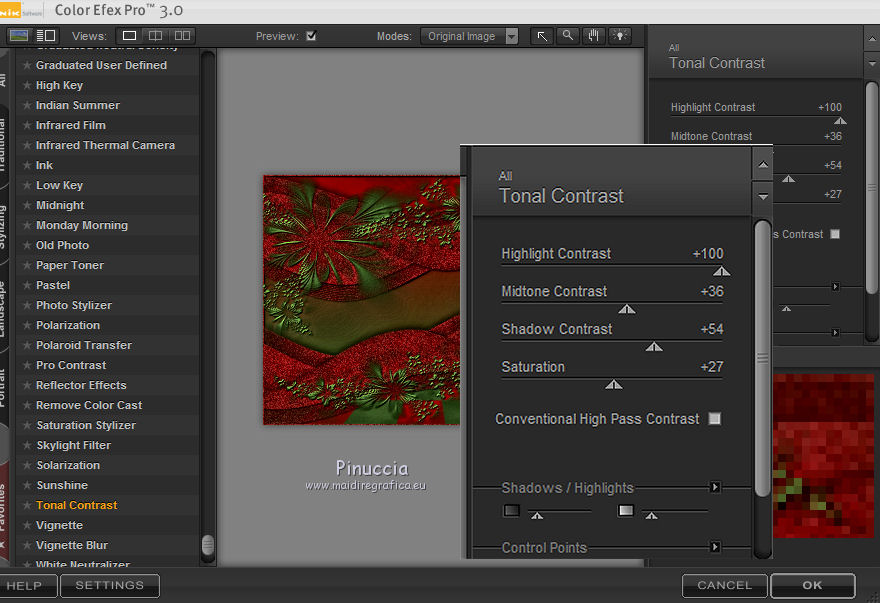Screen dimensions: 880x603
Task: Toggle favorite star for Paper Toner
Action: (26, 265)
